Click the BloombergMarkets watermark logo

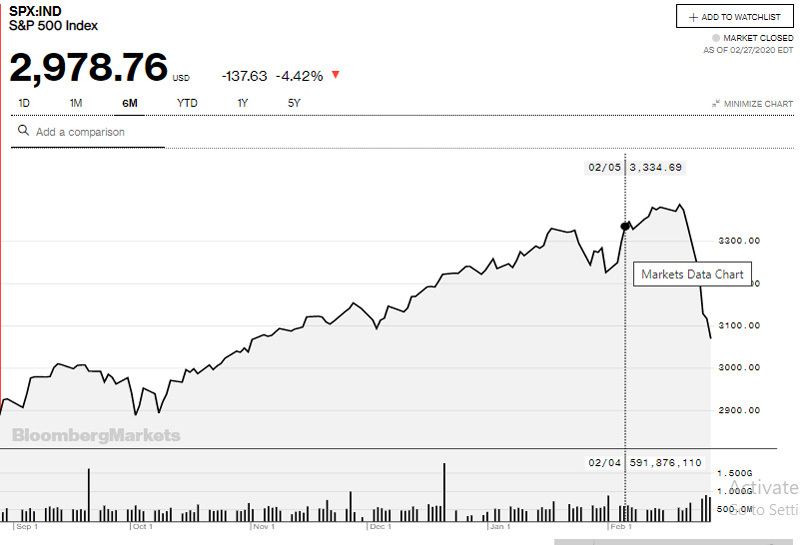point(96,435)
